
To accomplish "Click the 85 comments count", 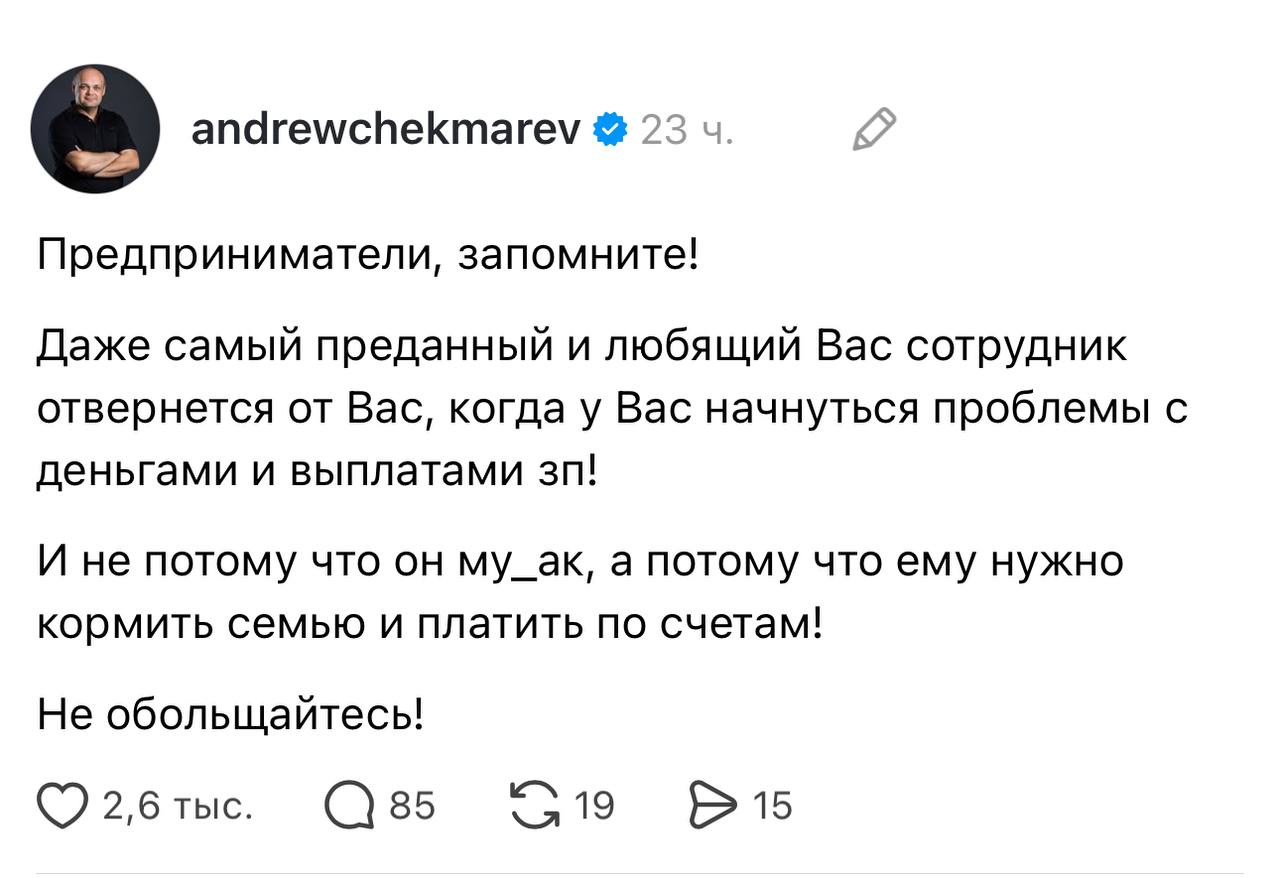I will (x=412, y=805).
